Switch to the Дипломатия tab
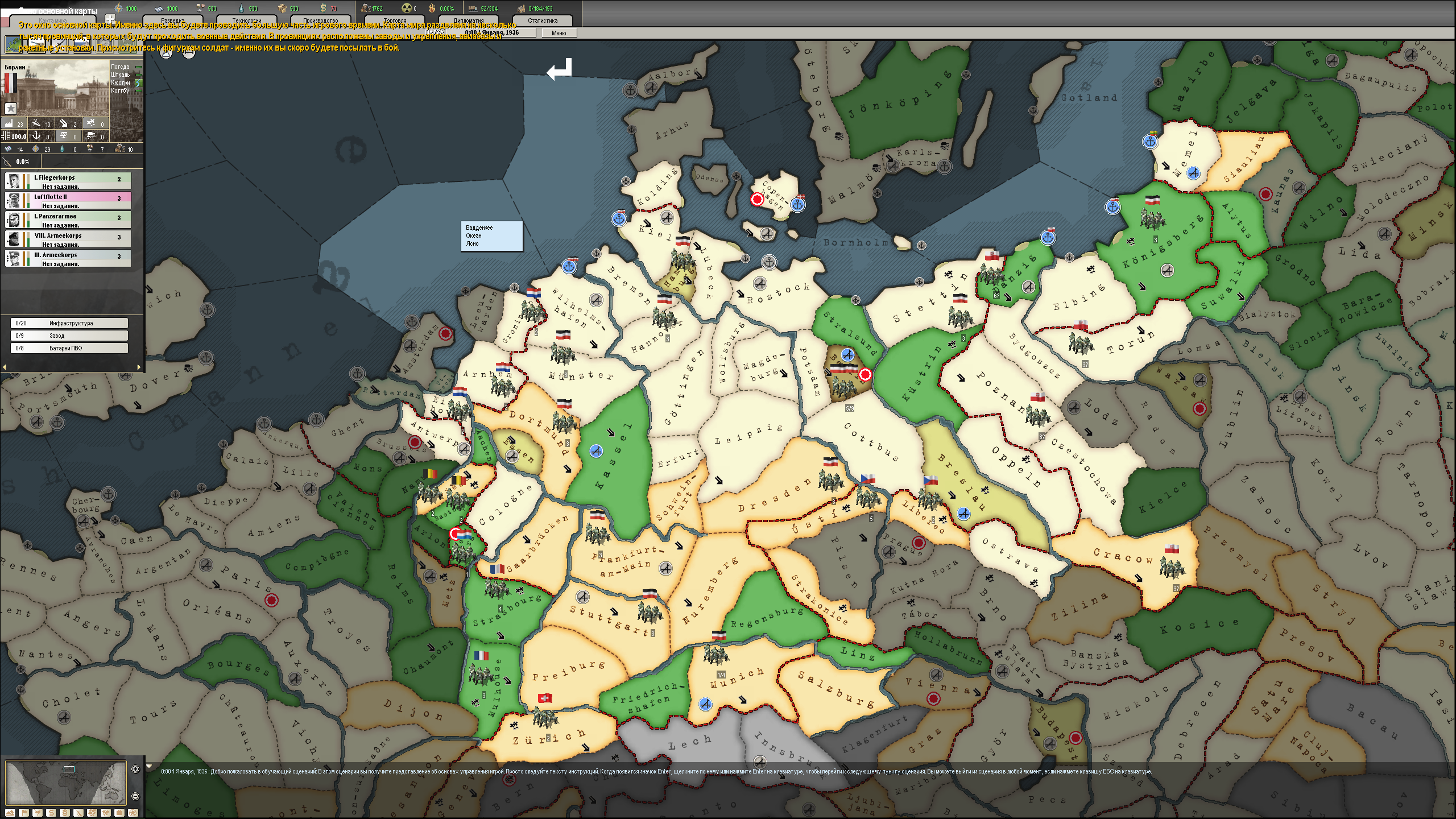The height and width of the screenshot is (819, 1456). coord(468,20)
